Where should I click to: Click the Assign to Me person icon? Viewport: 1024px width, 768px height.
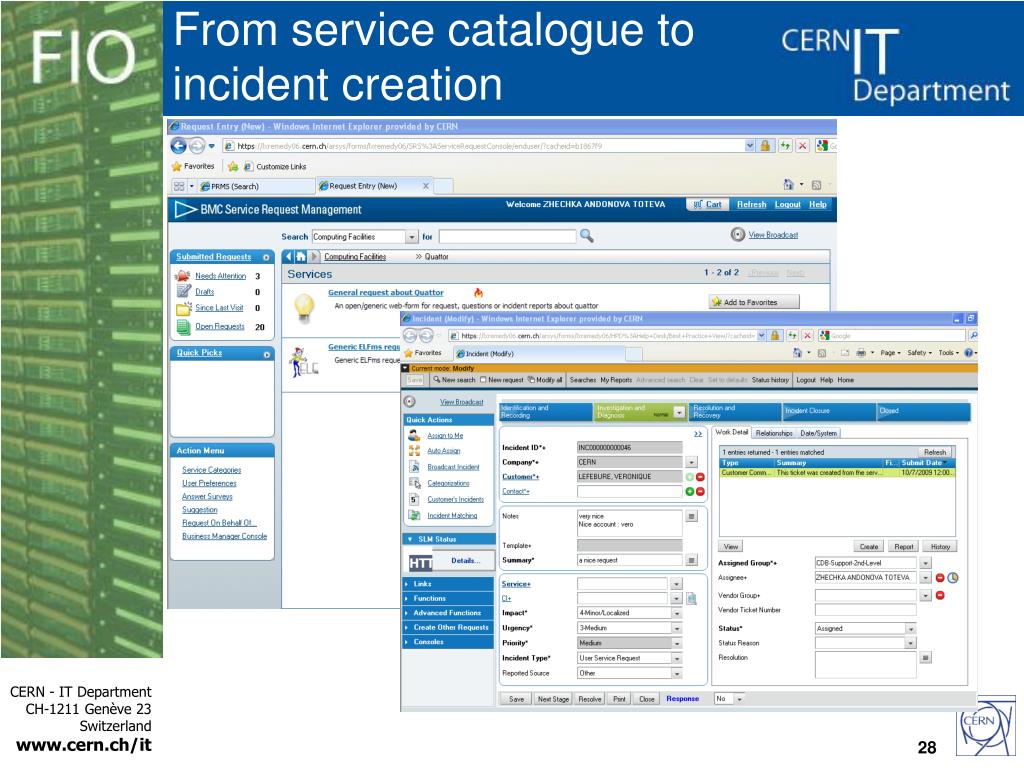point(414,435)
